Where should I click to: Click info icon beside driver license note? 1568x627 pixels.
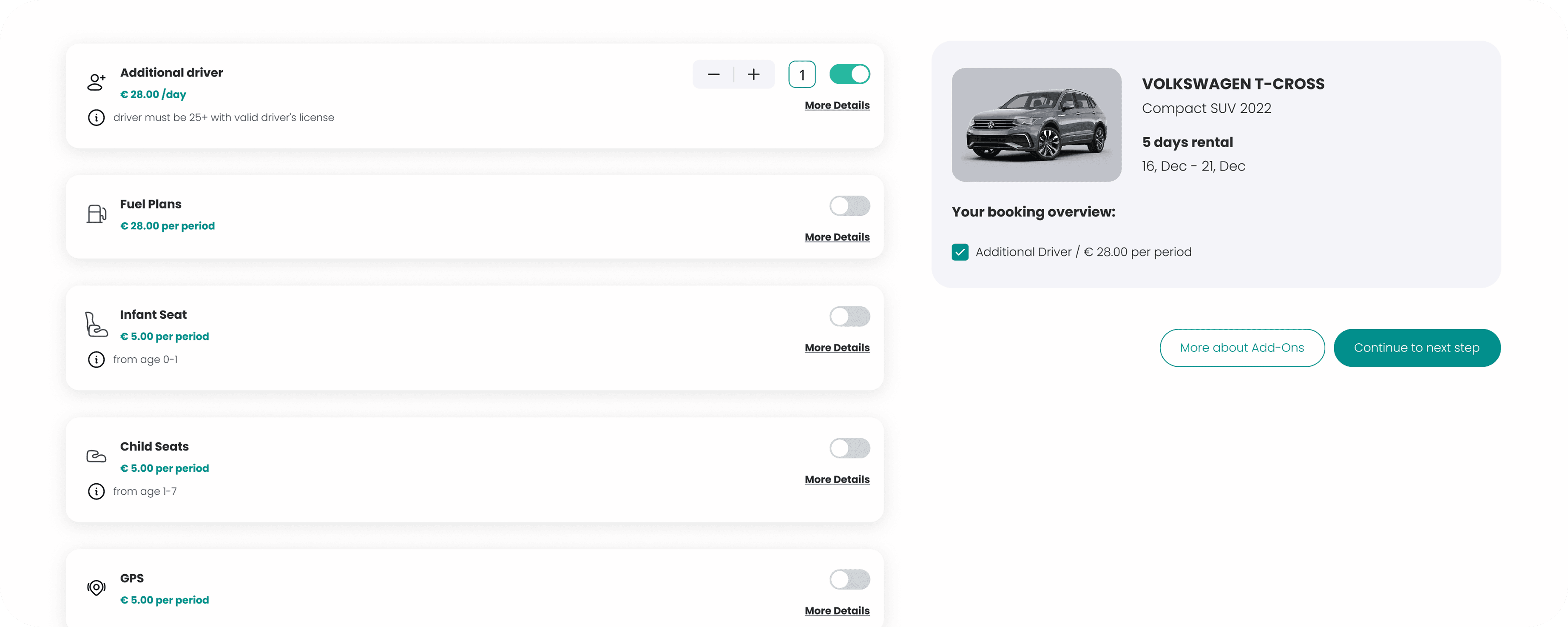pos(96,117)
